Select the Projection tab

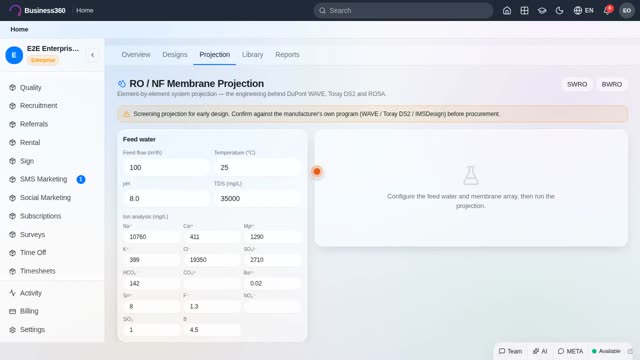(x=215, y=55)
